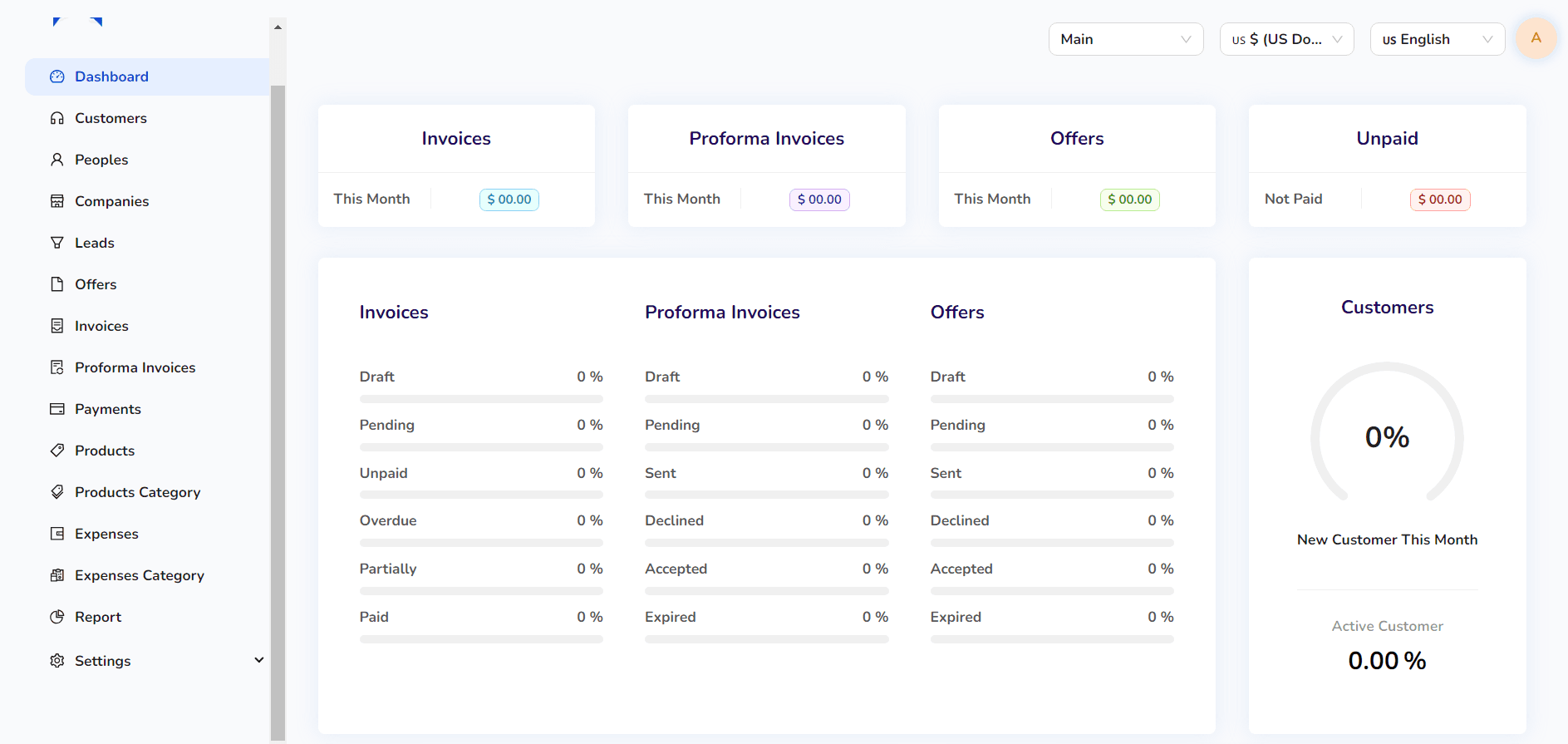Open the English language dropdown
Screen dimensions: 1568x744
click(x=1437, y=39)
